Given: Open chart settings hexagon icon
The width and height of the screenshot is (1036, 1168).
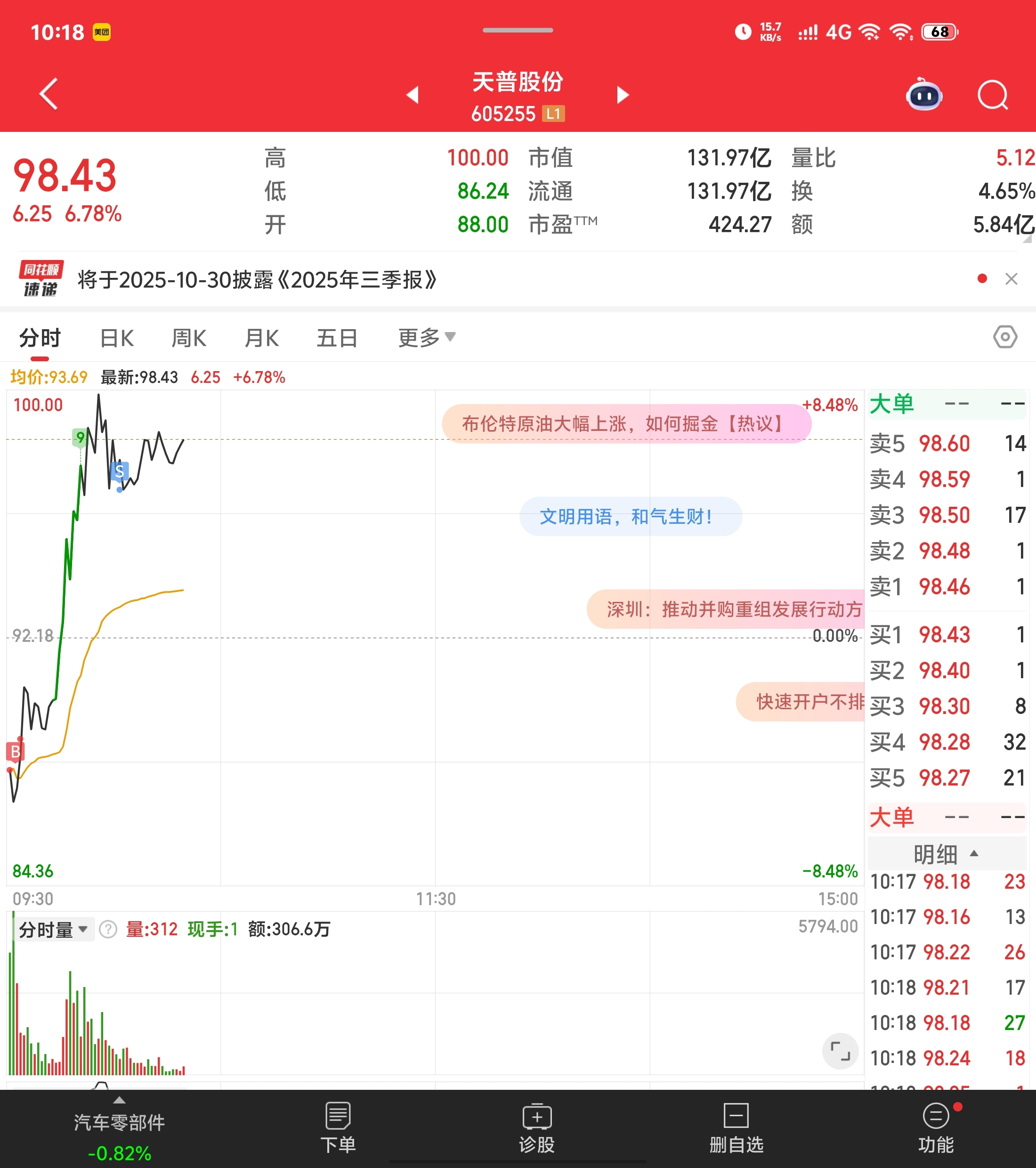Looking at the screenshot, I should pos(1004,337).
